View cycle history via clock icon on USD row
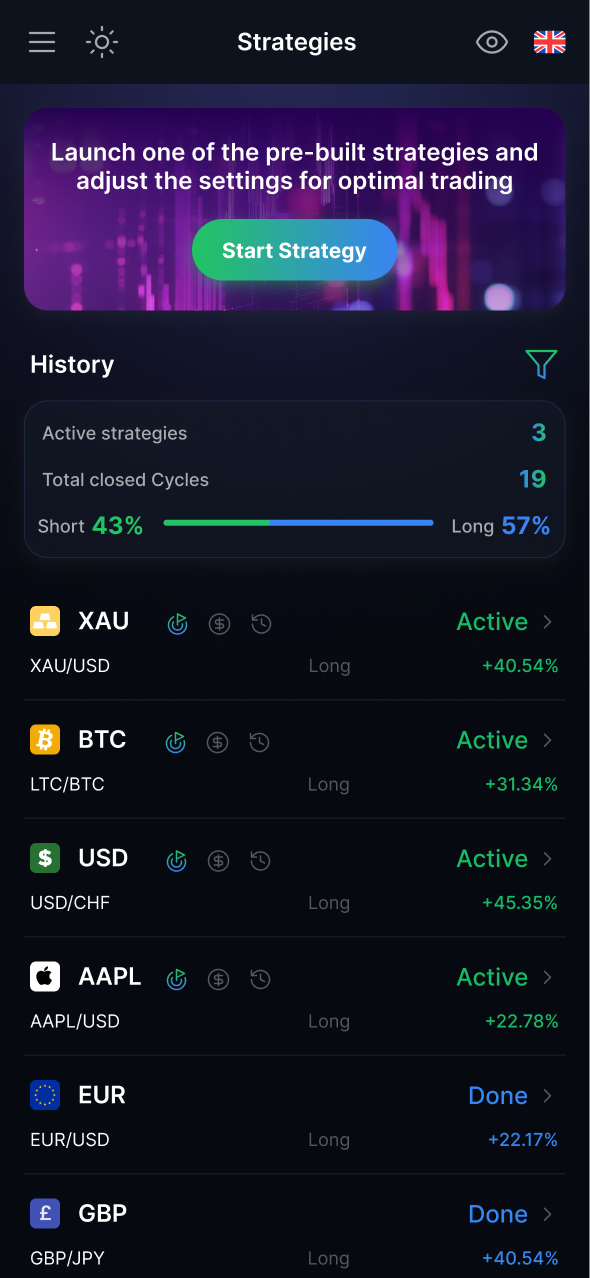 pos(260,860)
